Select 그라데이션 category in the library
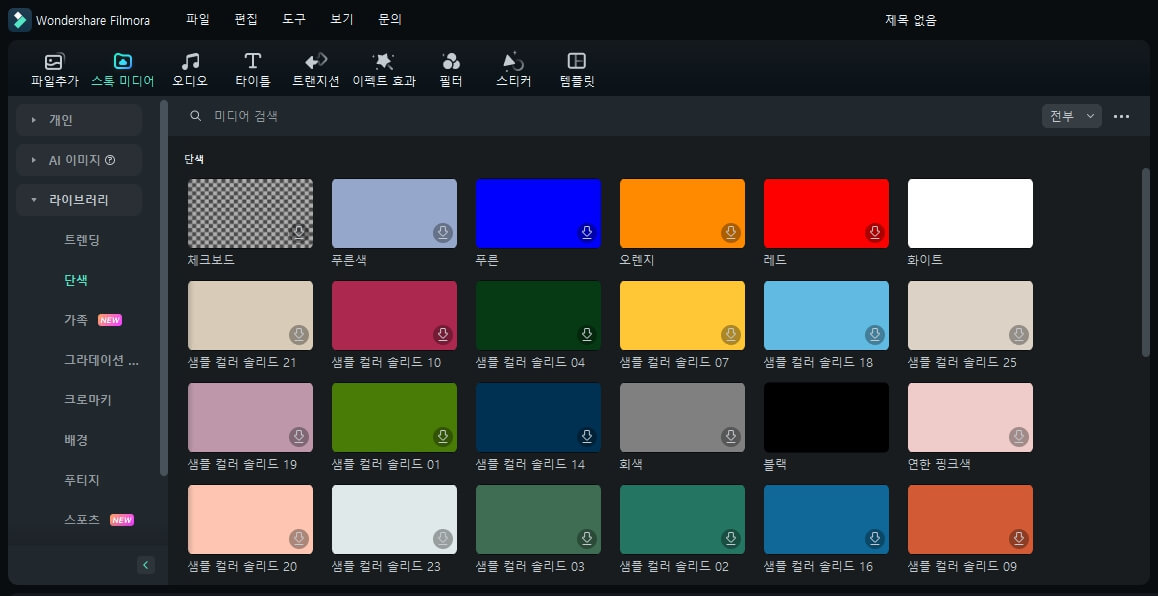1158x596 pixels. [x=101, y=360]
